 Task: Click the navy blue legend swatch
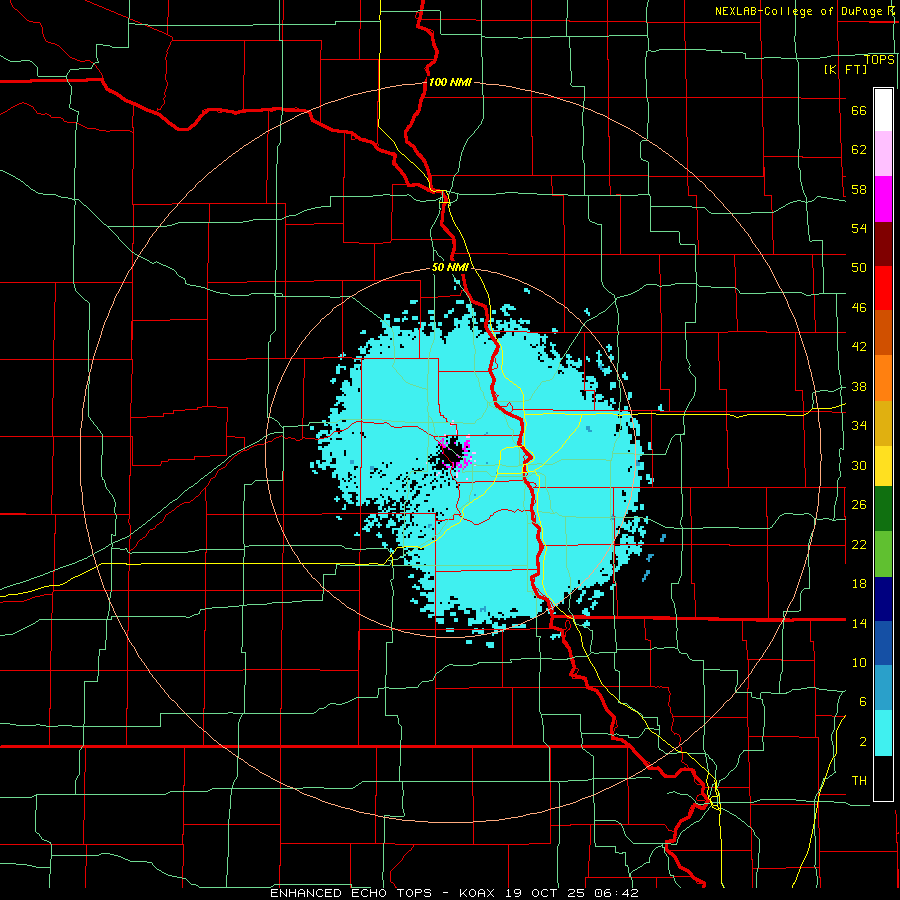point(883,599)
